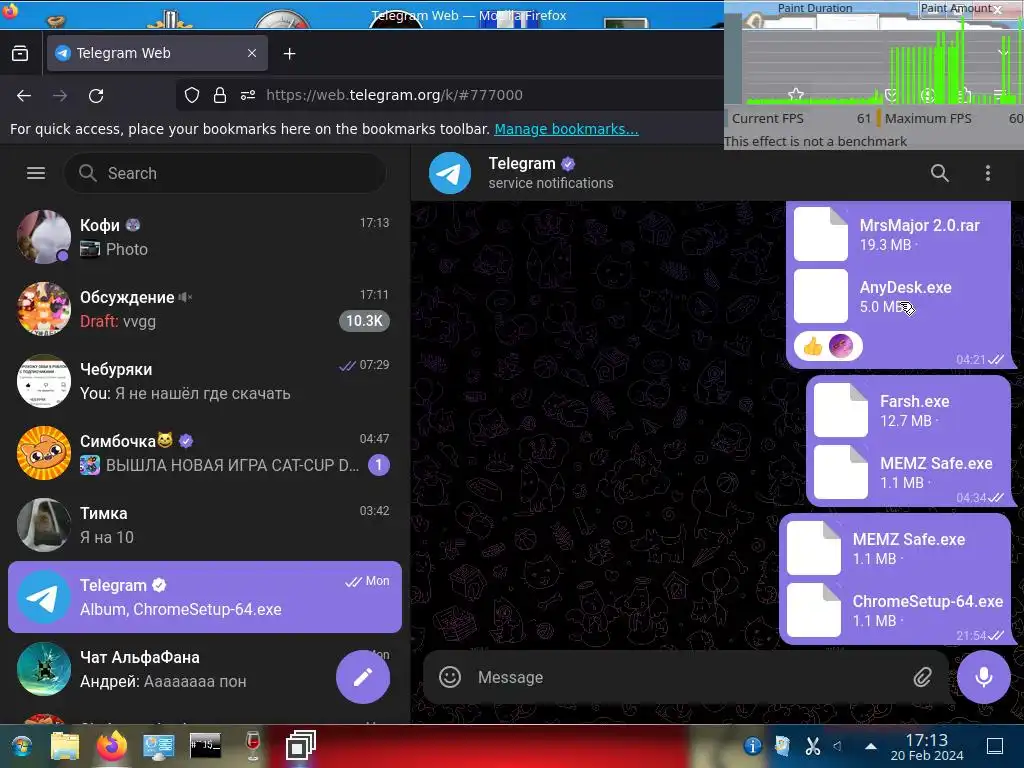This screenshot has width=1024, height=768.
Task: Click the blue info tray icon
Action: [x=752, y=746]
